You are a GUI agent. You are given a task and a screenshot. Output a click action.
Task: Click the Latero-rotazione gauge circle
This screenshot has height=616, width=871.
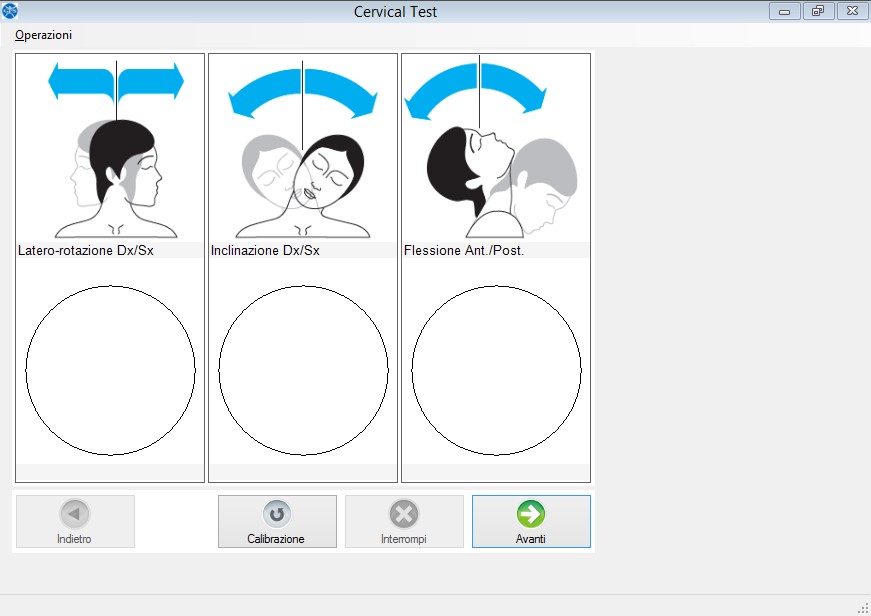[111, 370]
